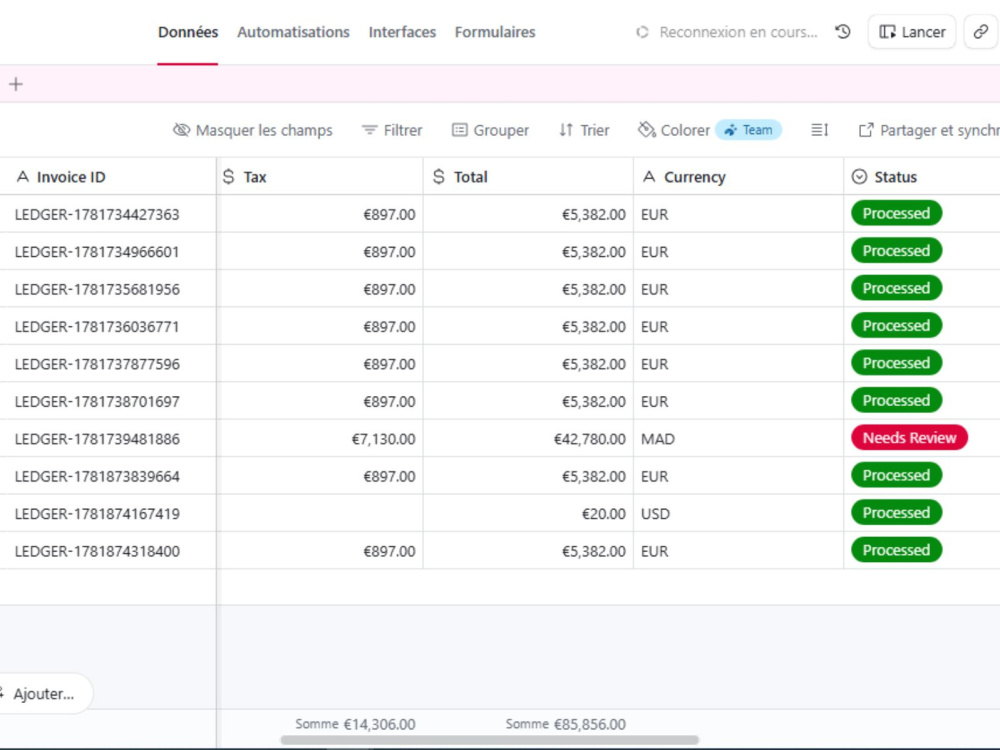Image resolution: width=1000 pixels, height=750 pixels.
Task: Click the Lancer button
Action: pyautogui.click(x=912, y=32)
